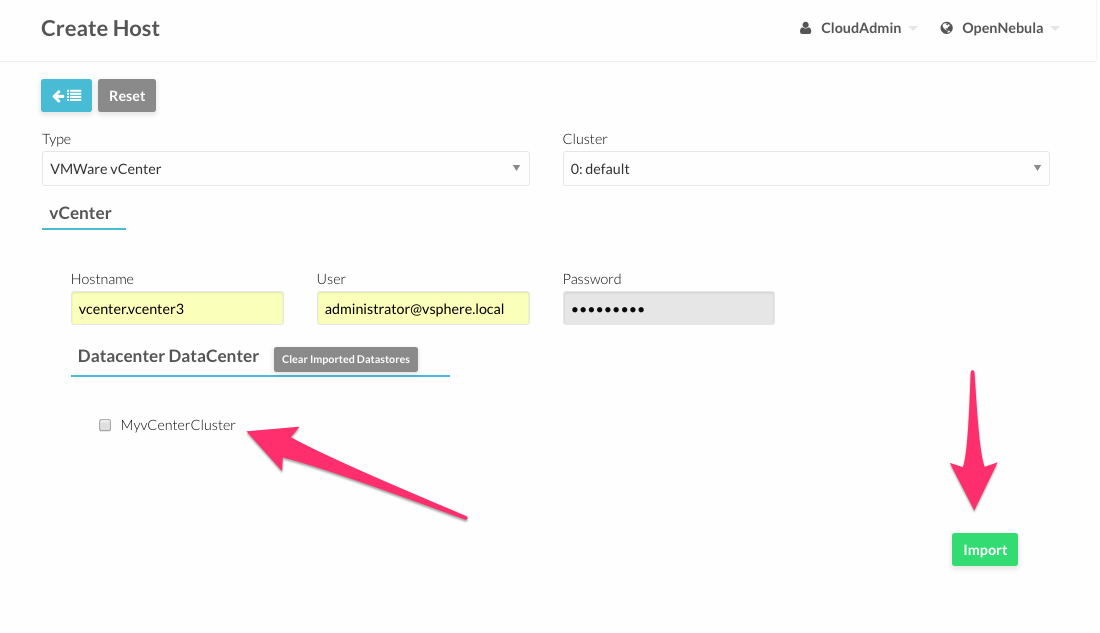
Task: Open the OpenNebula zone menu
Action: coord(1000,28)
